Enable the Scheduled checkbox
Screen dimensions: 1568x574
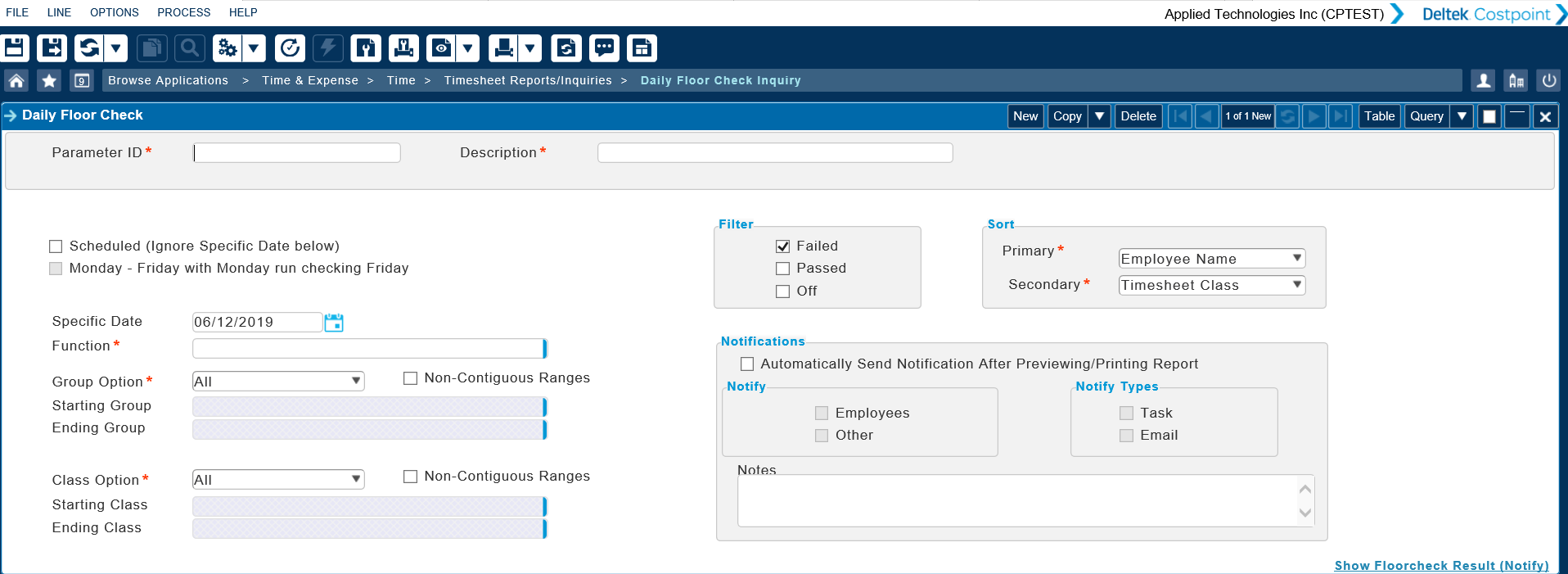tap(56, 246)
